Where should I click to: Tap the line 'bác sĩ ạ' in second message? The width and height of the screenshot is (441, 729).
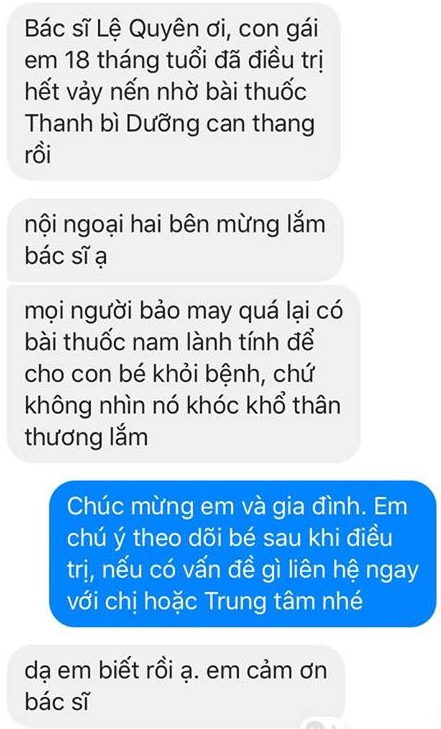tap(66, 256)
